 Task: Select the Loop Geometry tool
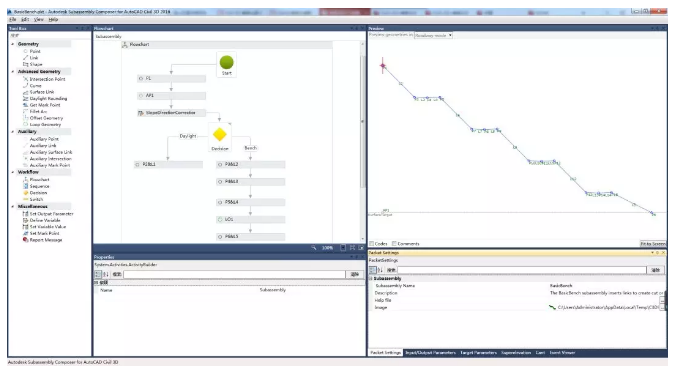click(45, 124)
